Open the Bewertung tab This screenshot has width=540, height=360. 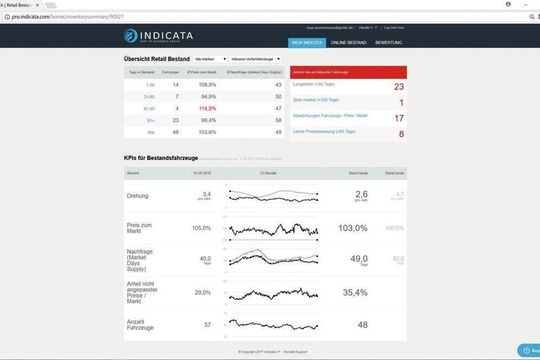(x=388, y=42)
